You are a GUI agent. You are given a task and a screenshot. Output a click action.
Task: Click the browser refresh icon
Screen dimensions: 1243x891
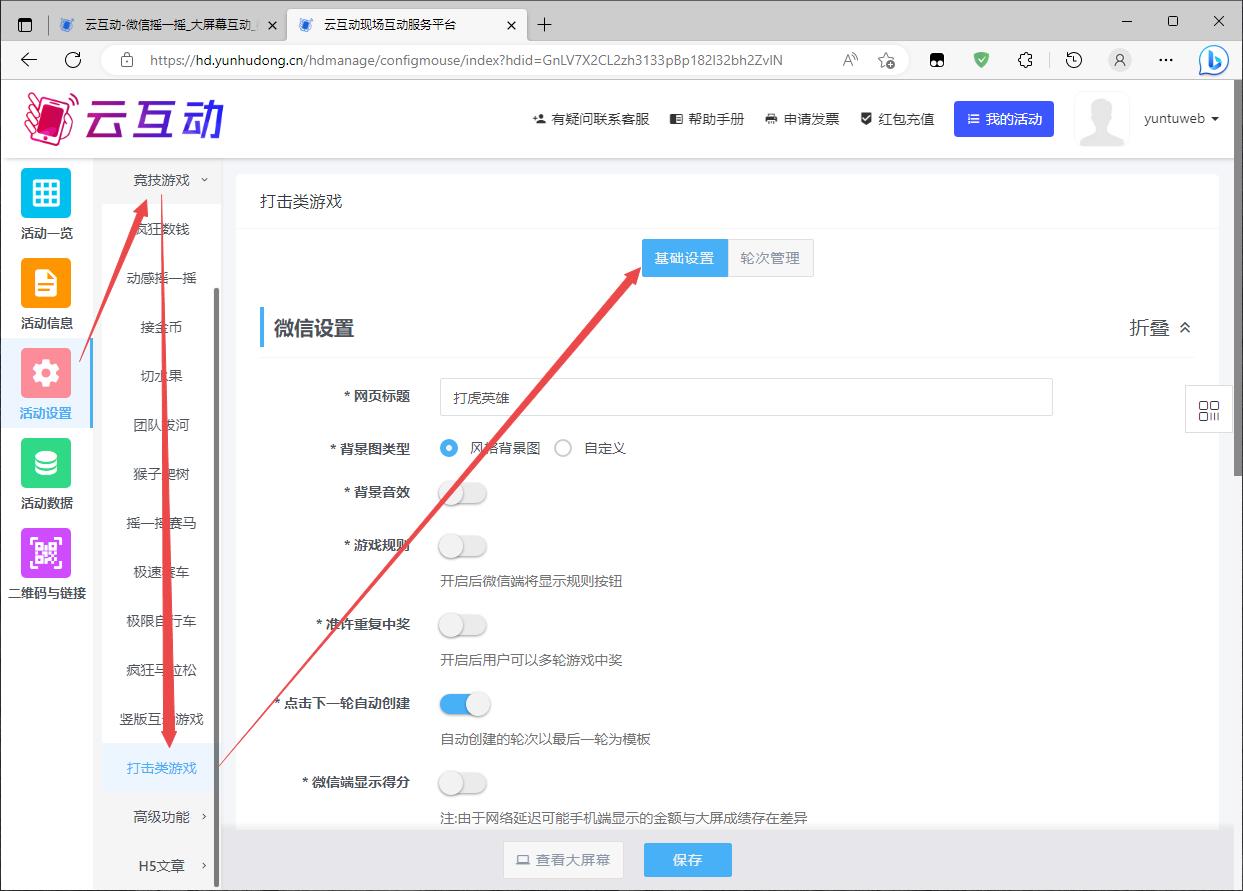(73, 60)
